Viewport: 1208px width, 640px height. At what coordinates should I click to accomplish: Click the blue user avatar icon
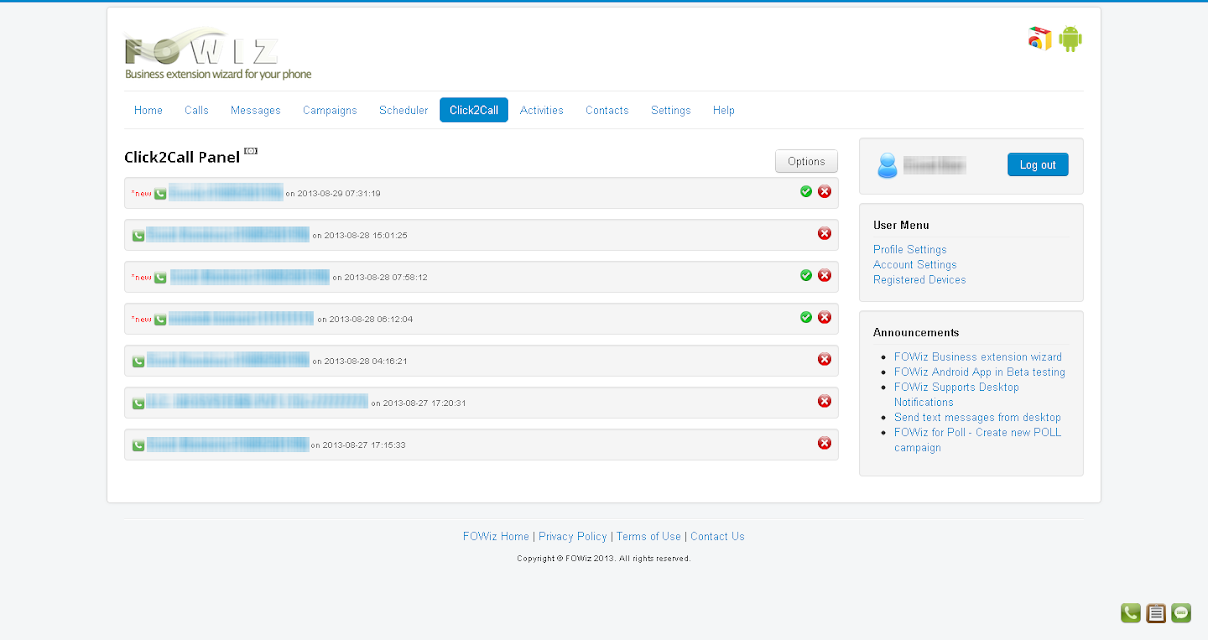point(887,166)
